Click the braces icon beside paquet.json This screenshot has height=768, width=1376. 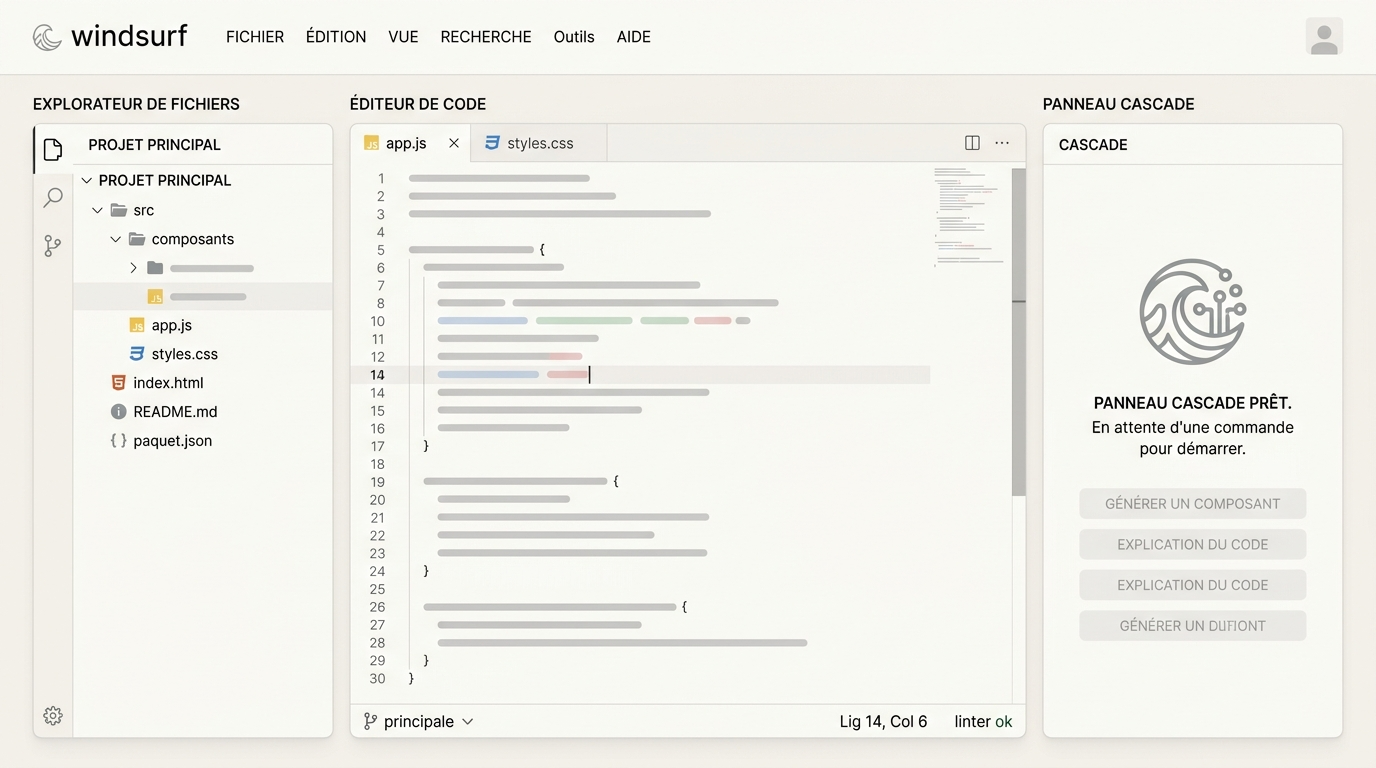(118, 441)
